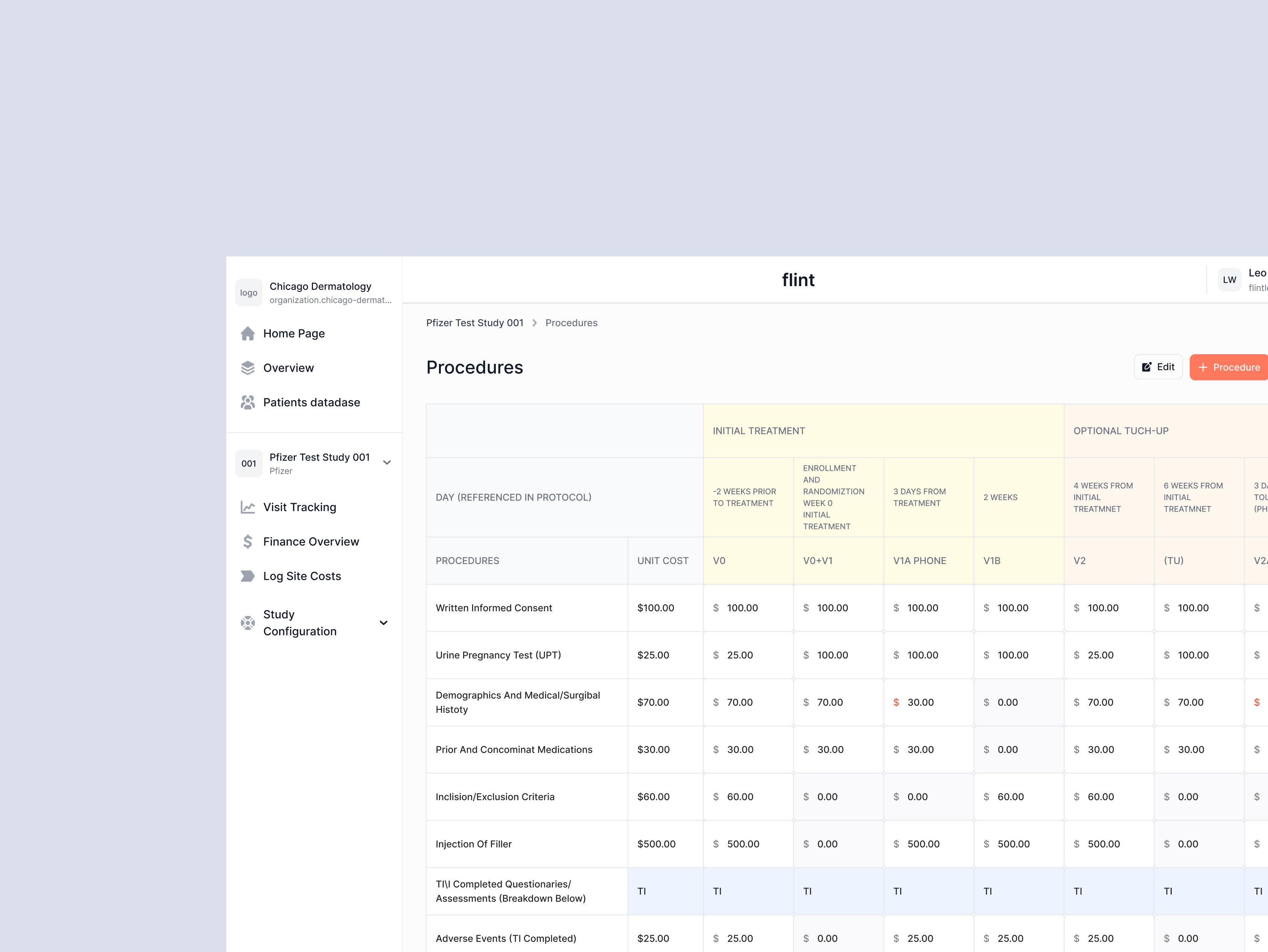
Task: Go to Finance Overview menu item
Action: (311, 542)
